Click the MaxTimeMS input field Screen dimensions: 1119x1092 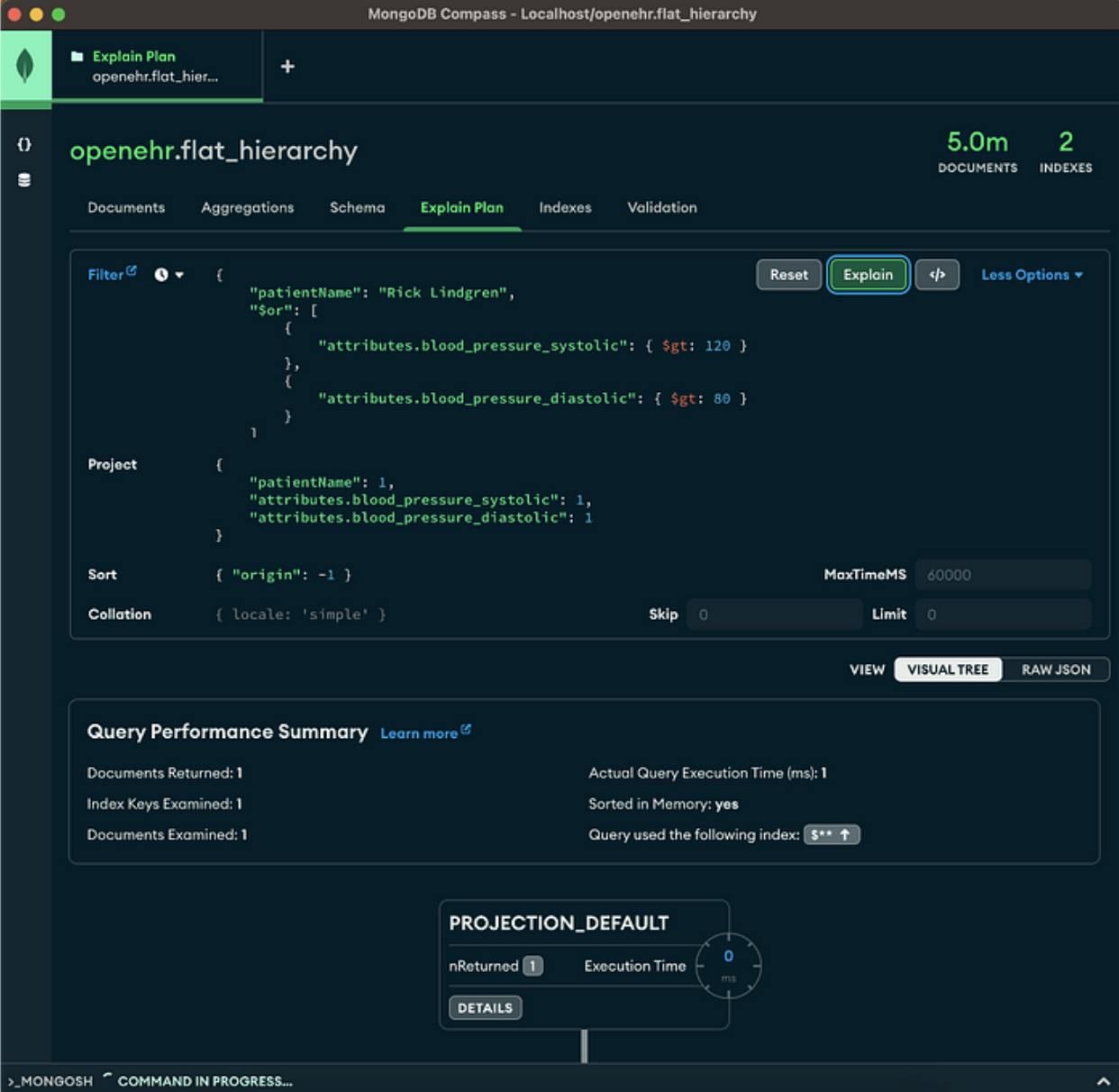click(x=1002, y=575)
